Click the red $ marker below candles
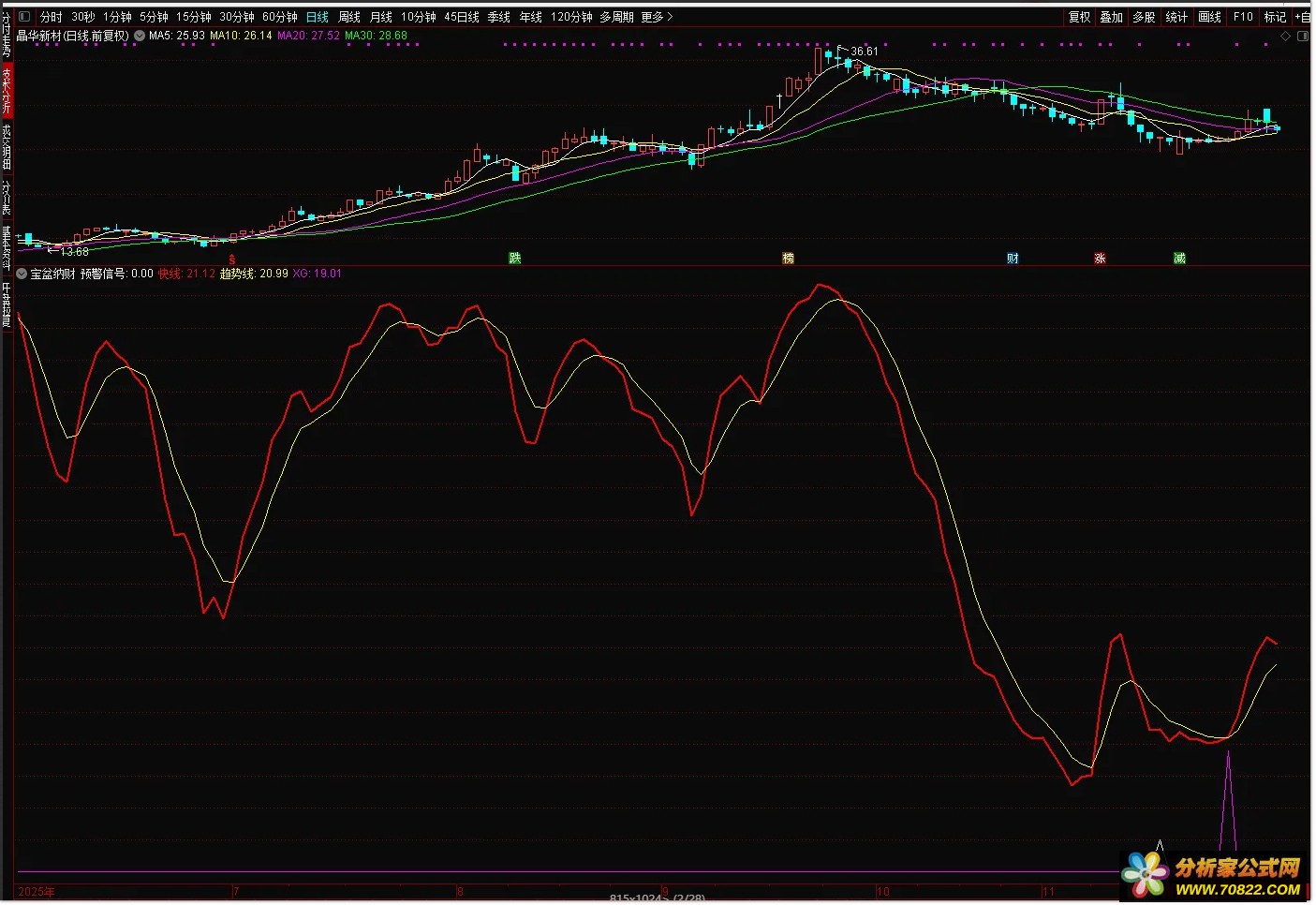This screenshot has width=1316, height=905. pyautogui.click(x=232, y=260)
